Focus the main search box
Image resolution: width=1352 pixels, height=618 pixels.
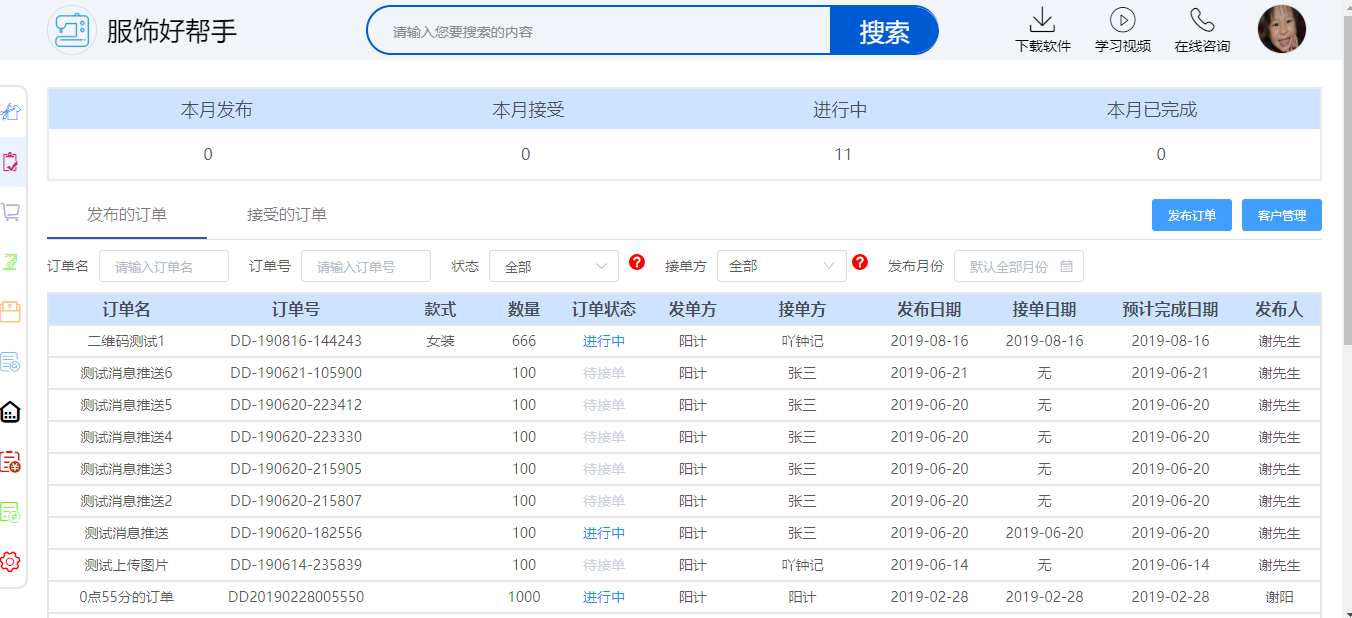(x=599, y=31)
